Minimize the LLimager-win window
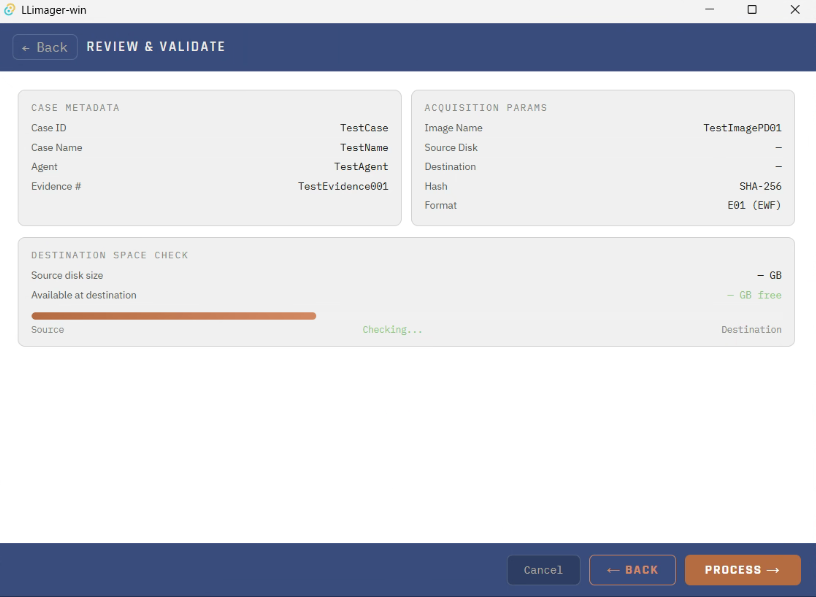 709,10
